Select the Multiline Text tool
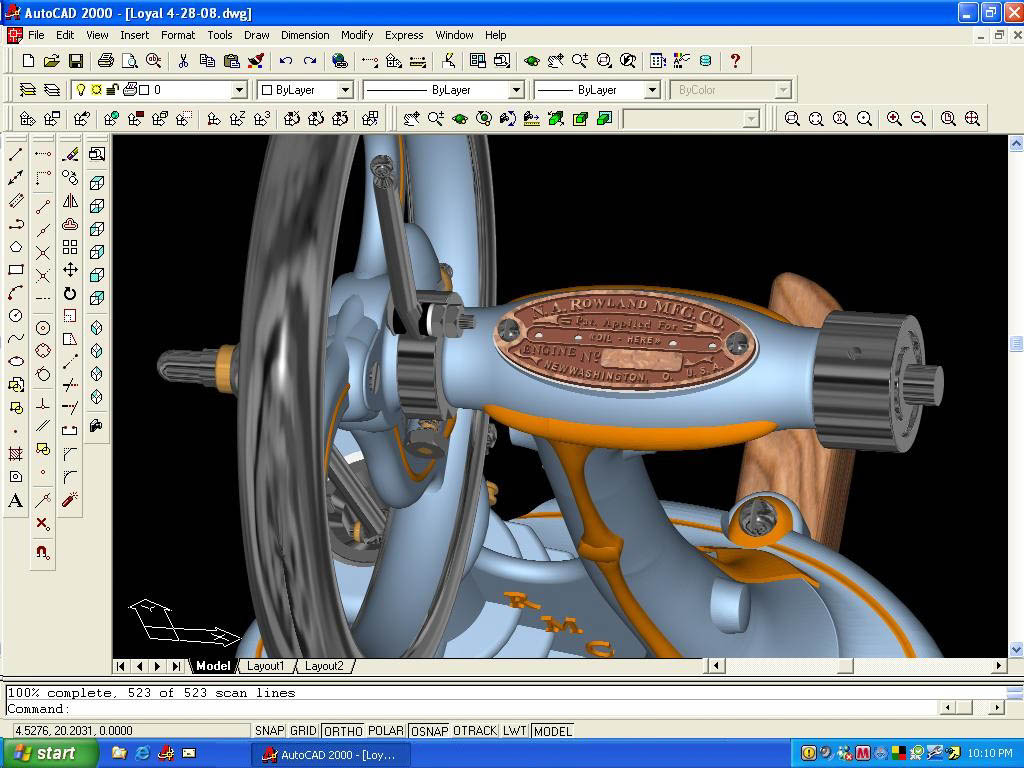The height and width of the screenshot is (768, 1024). pyautogui.click(x=16, y=501)
